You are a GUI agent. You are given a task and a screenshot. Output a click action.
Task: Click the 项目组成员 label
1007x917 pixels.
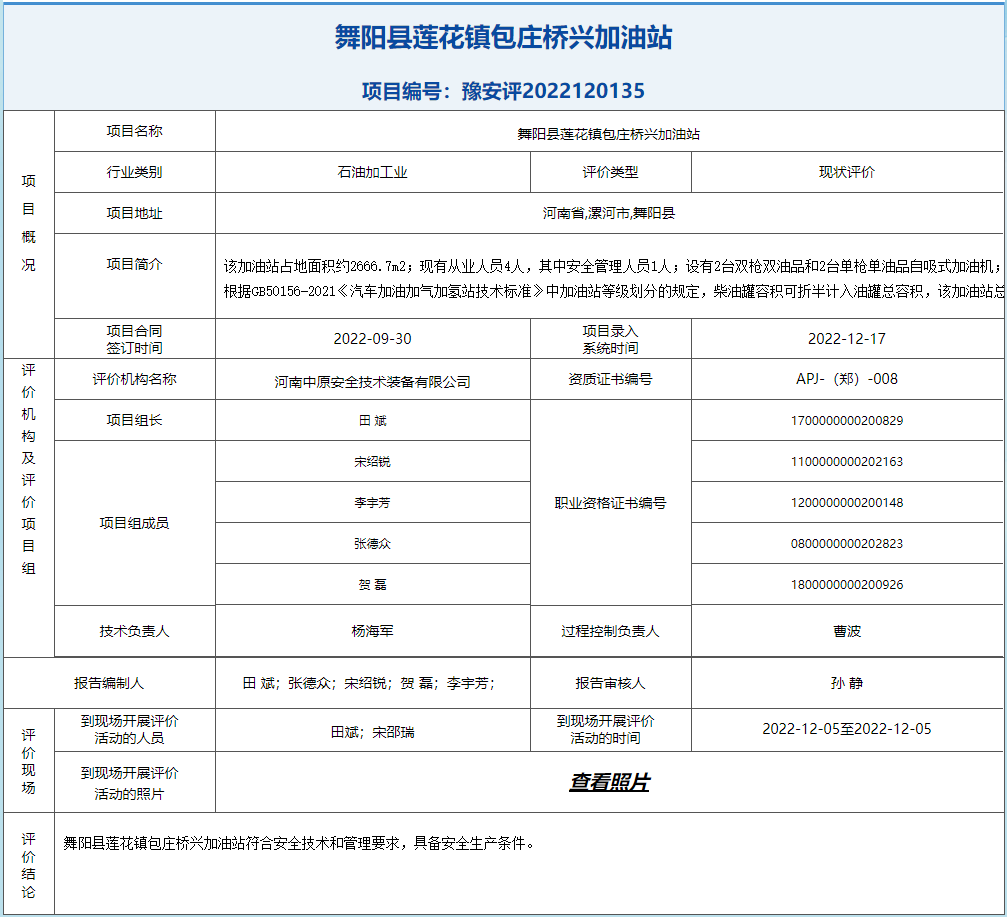point(134,523)
